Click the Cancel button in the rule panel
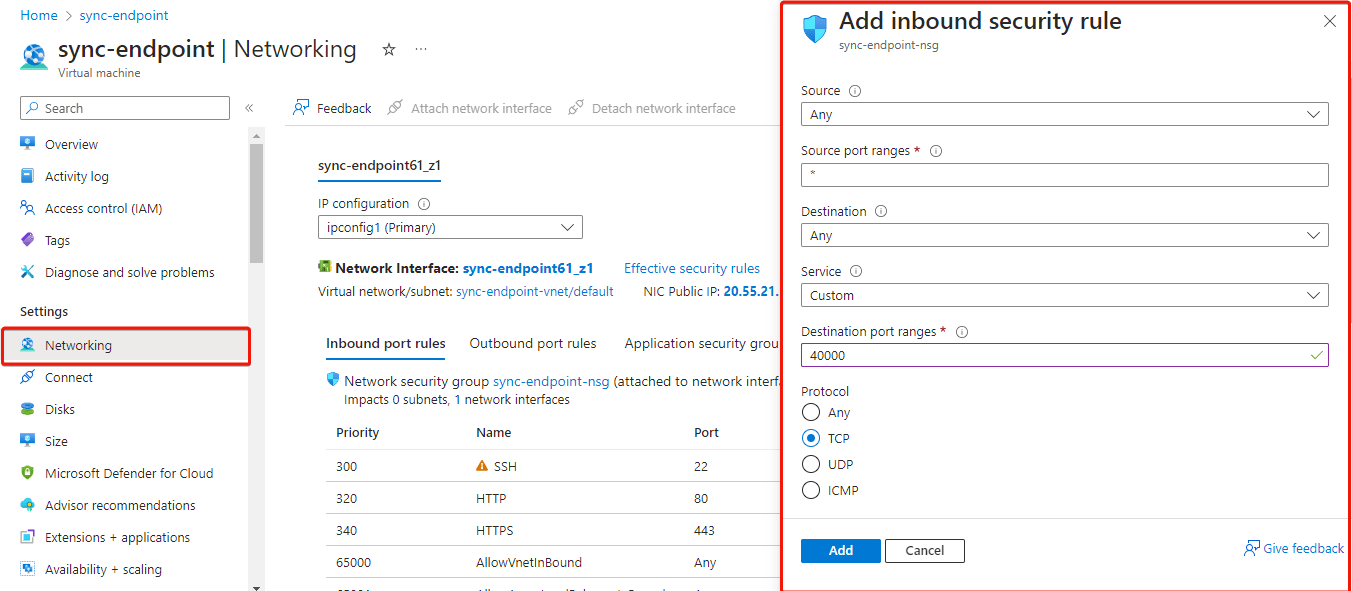The image size is (1352, 591). coord(925,551)
